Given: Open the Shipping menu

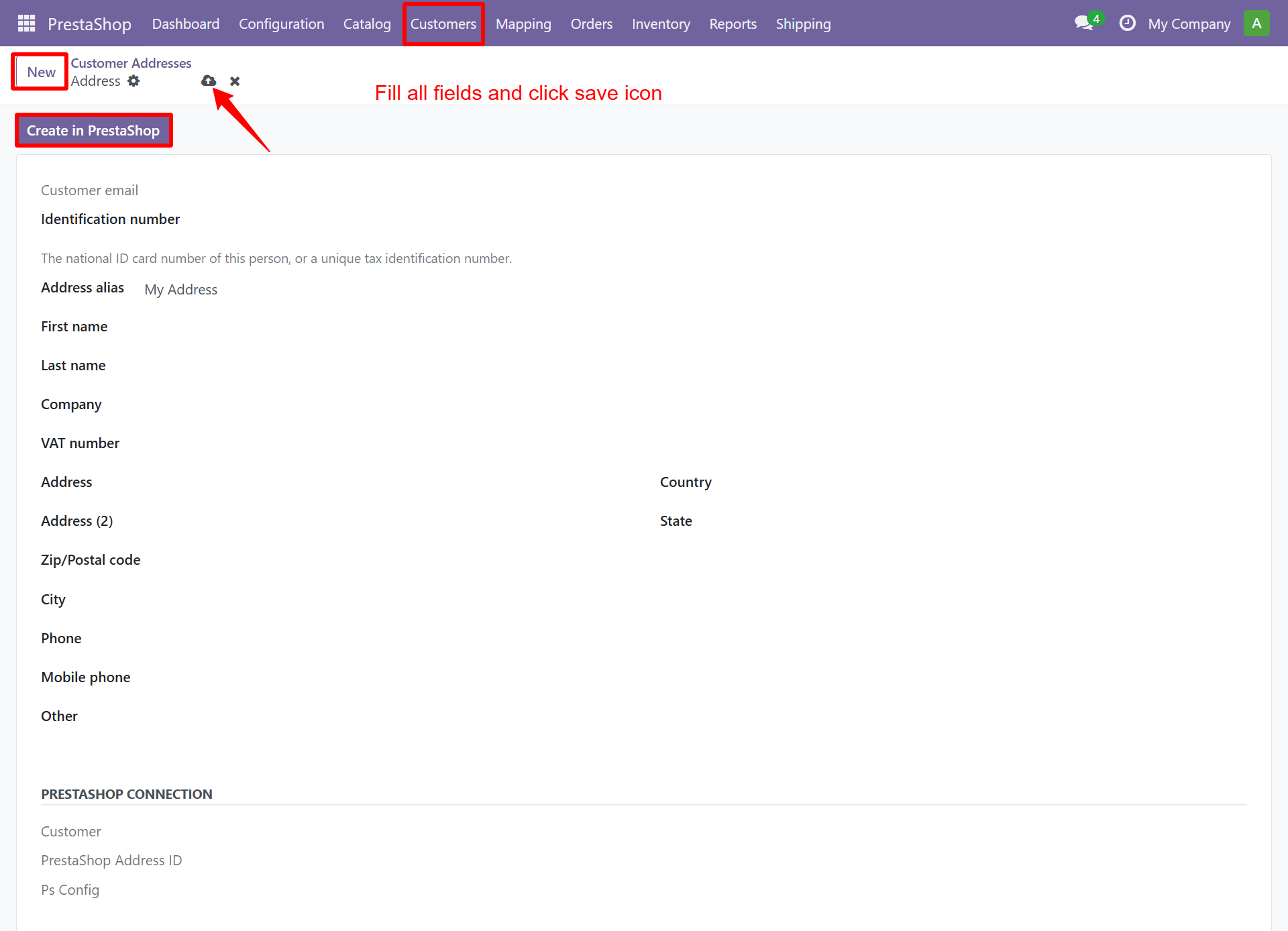Looking at the screenshot, I should 803,24.
